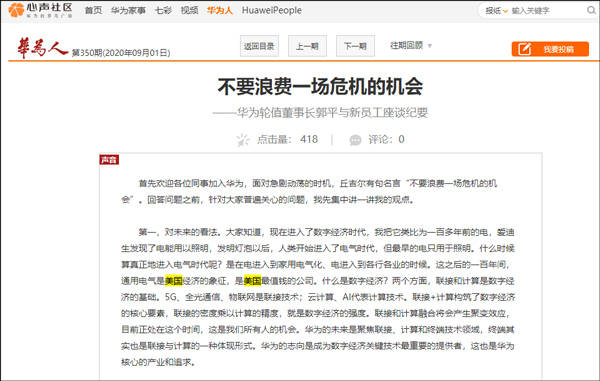The height and width of the screenshot is (381, 600).
Task: Click the red 声音 tag
Action: pos(109,160)
